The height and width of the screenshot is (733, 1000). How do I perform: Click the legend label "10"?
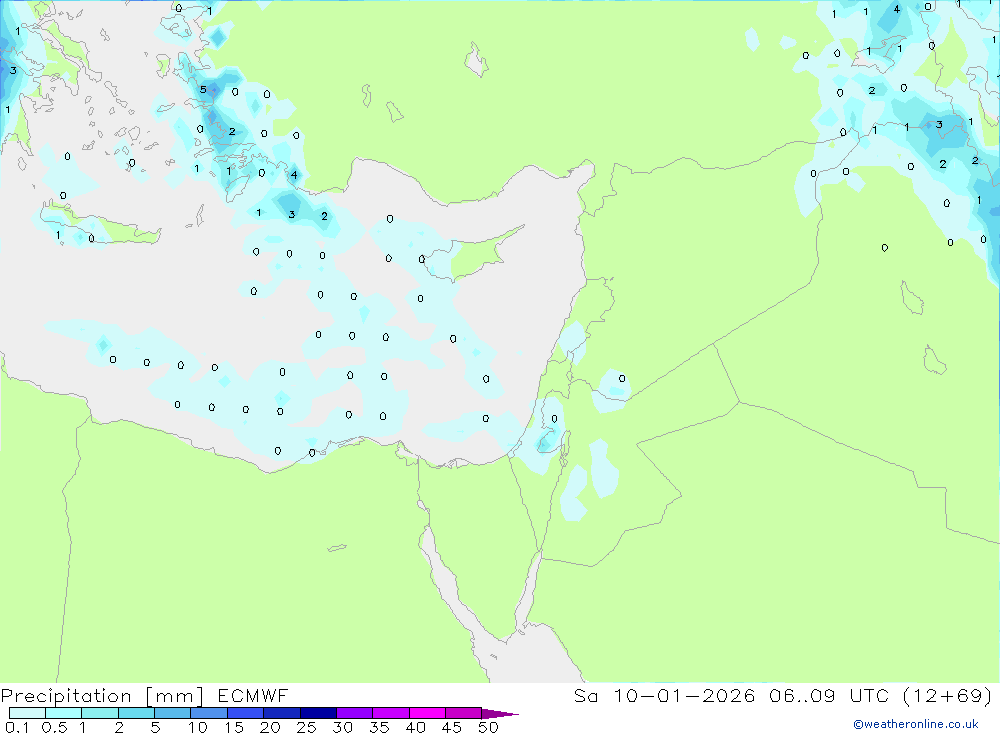(198, 727)
